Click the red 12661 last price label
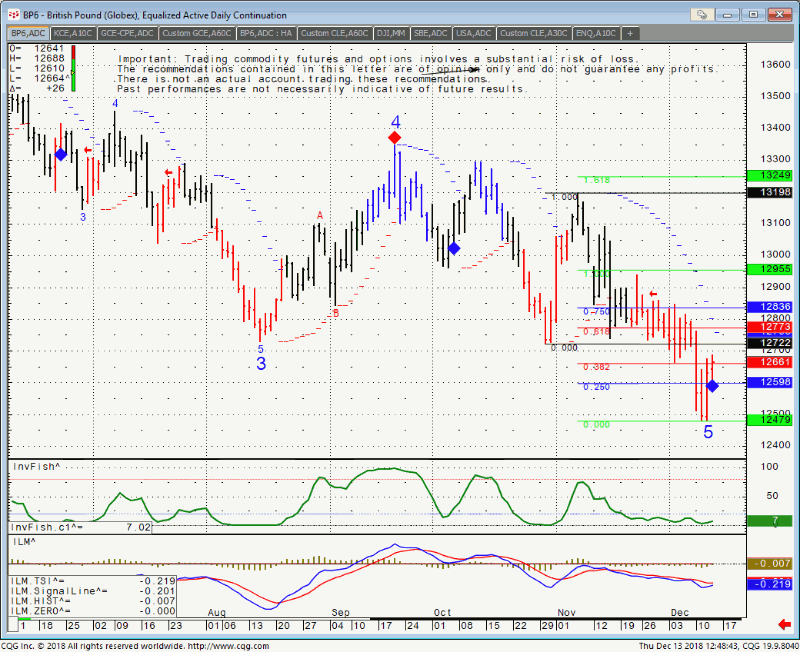Image resolution: width=800 pixels, height=652 pixels. click(x=773, y=363)
